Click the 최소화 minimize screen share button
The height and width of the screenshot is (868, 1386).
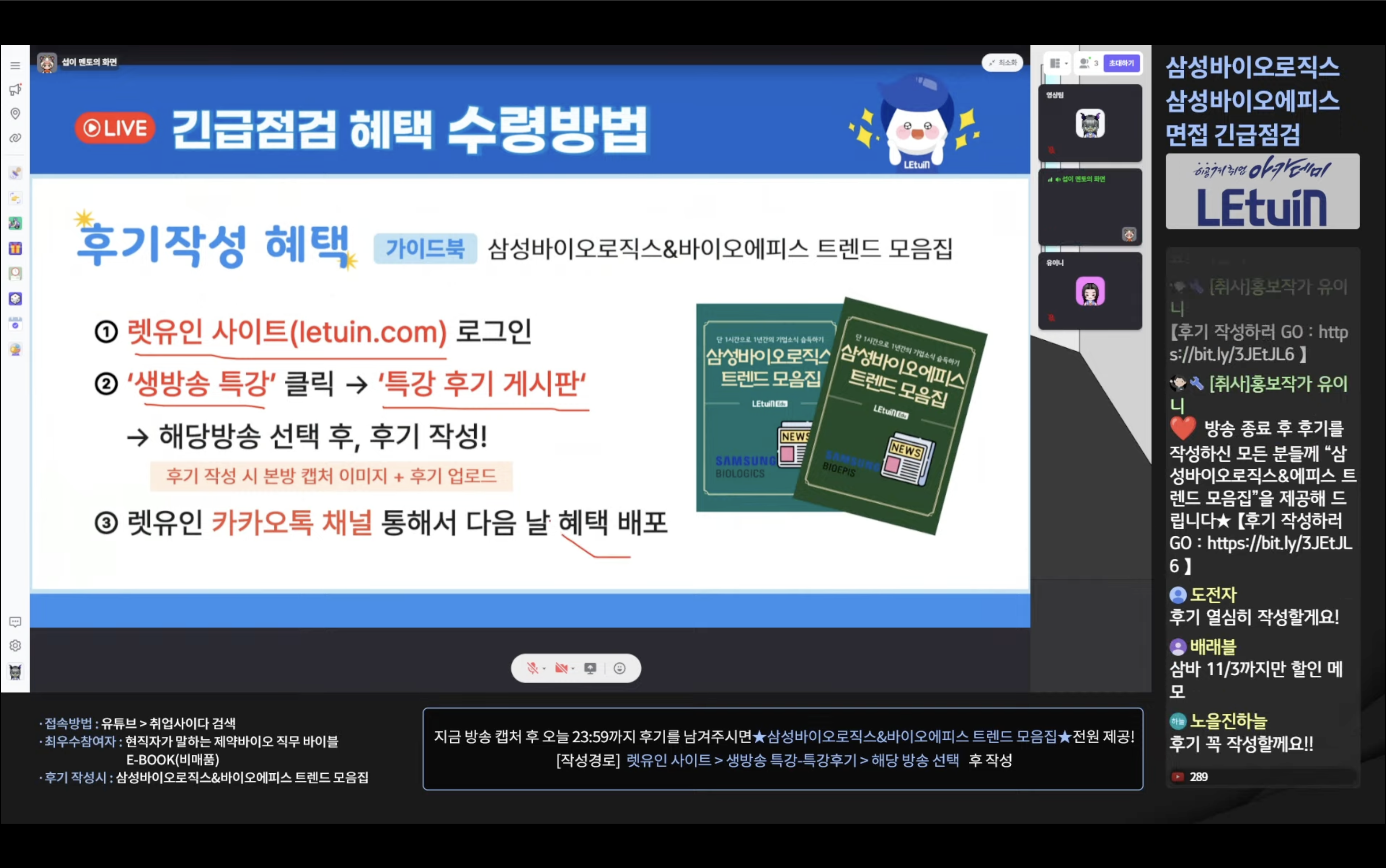tap(1002, 63)
